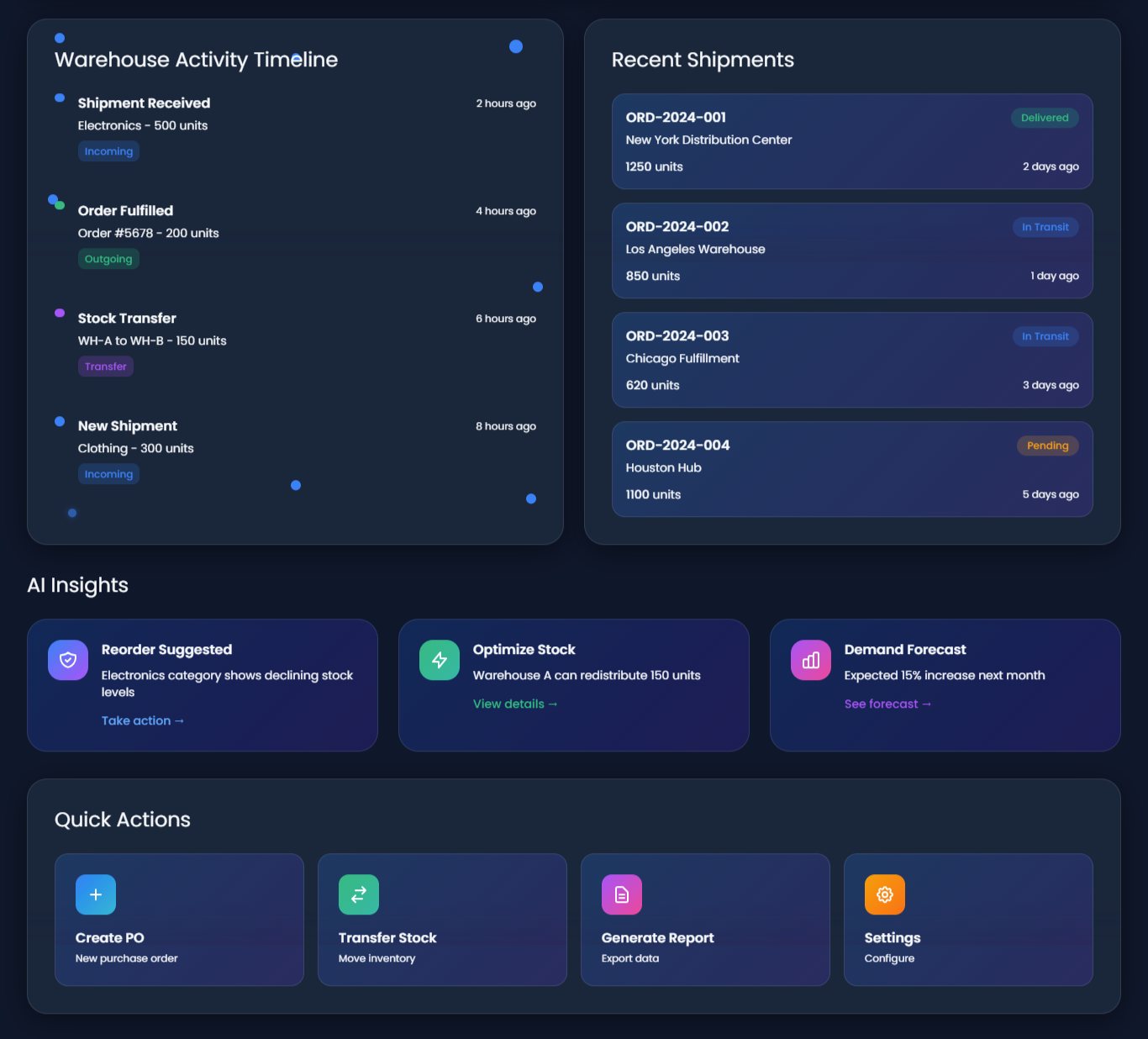Click Incoming tag under New Shipment

tap(108, 474)
